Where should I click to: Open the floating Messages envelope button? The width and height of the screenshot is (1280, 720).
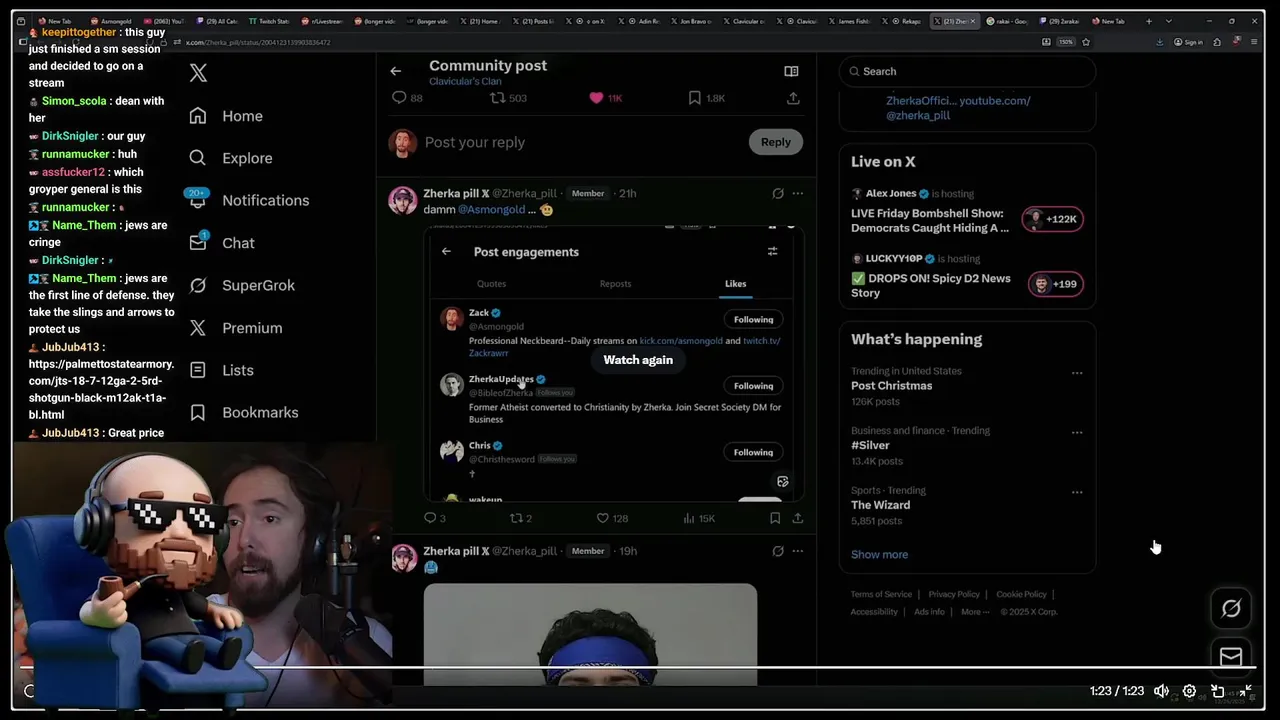coord(1231,657)
